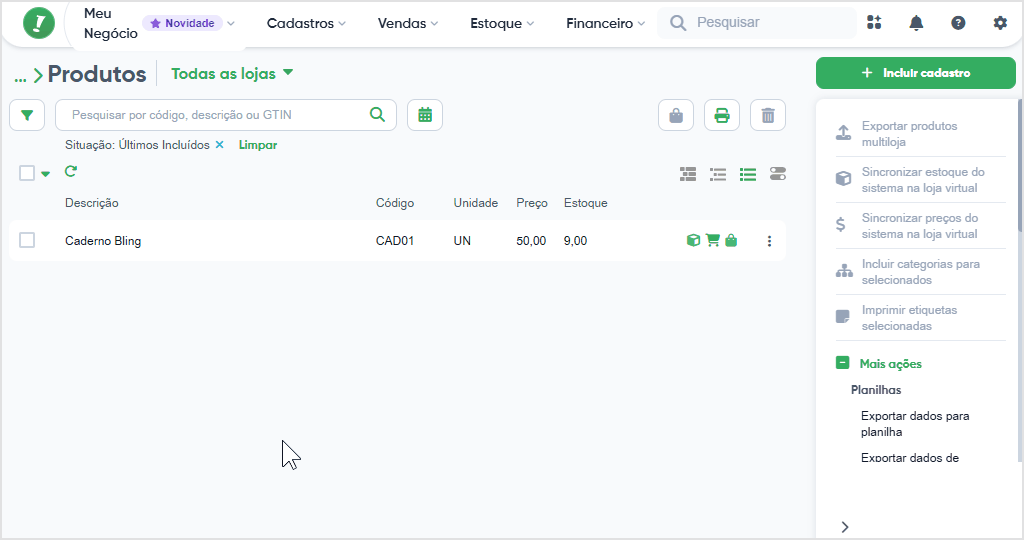This screenshot has height=540, width=1024.
Task: Click the code CAD01
Action: pyautogui.click(x=394, y=241)
